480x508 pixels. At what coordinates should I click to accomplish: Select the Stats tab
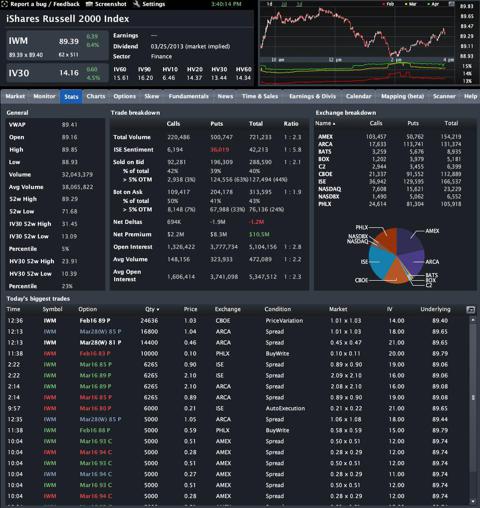71,97
